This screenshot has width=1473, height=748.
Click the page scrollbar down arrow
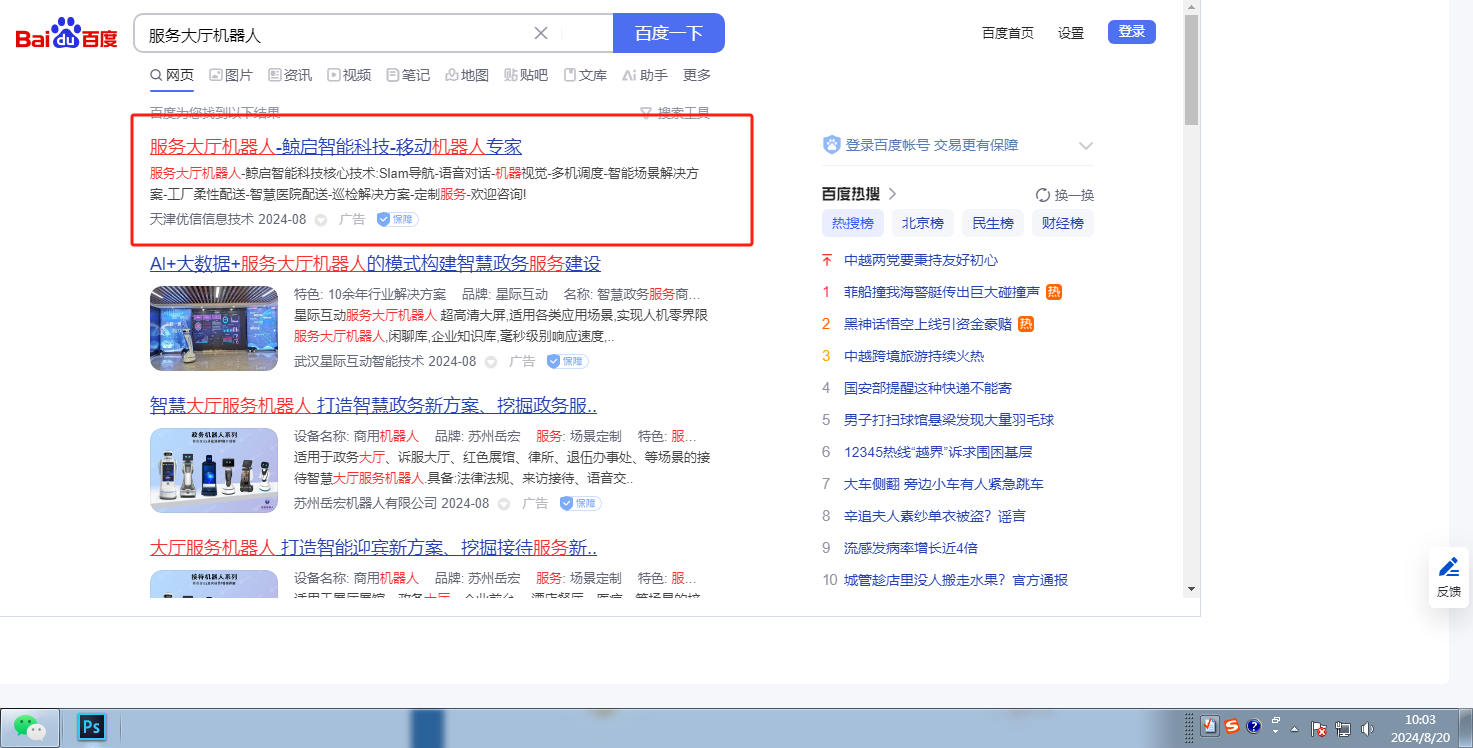click(x=1191, y=589)
